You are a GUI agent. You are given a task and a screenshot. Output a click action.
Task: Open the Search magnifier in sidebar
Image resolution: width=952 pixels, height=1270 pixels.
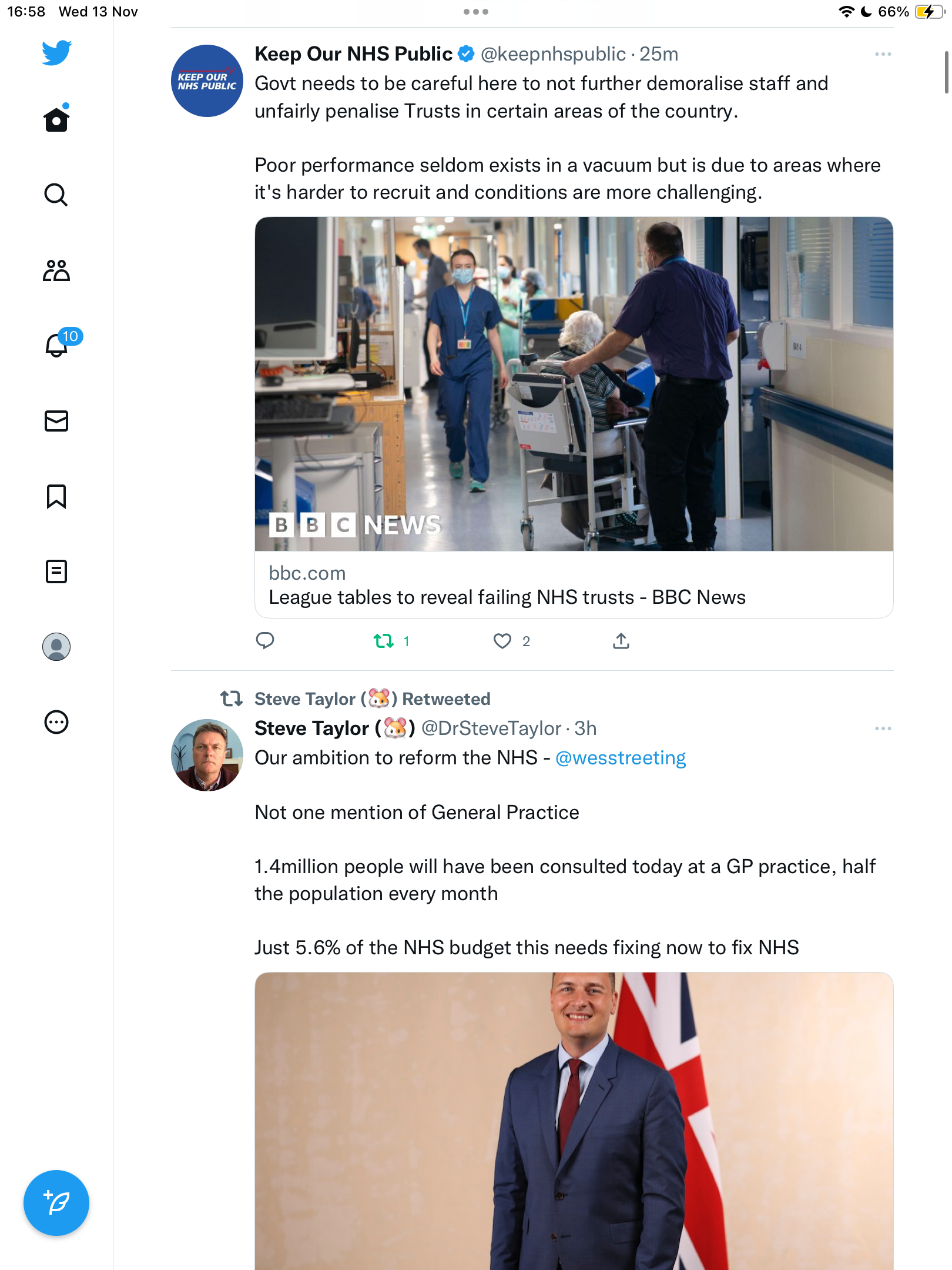pos(56,195)
